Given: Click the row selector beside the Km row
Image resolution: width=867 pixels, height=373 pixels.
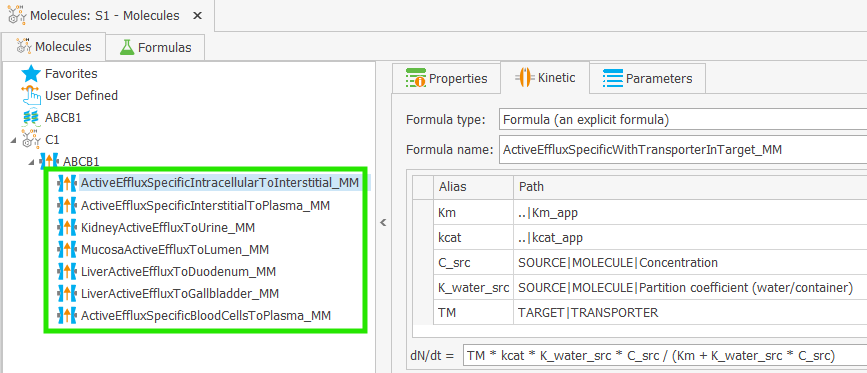Looking at the screenshot, I should click(423, 212).
